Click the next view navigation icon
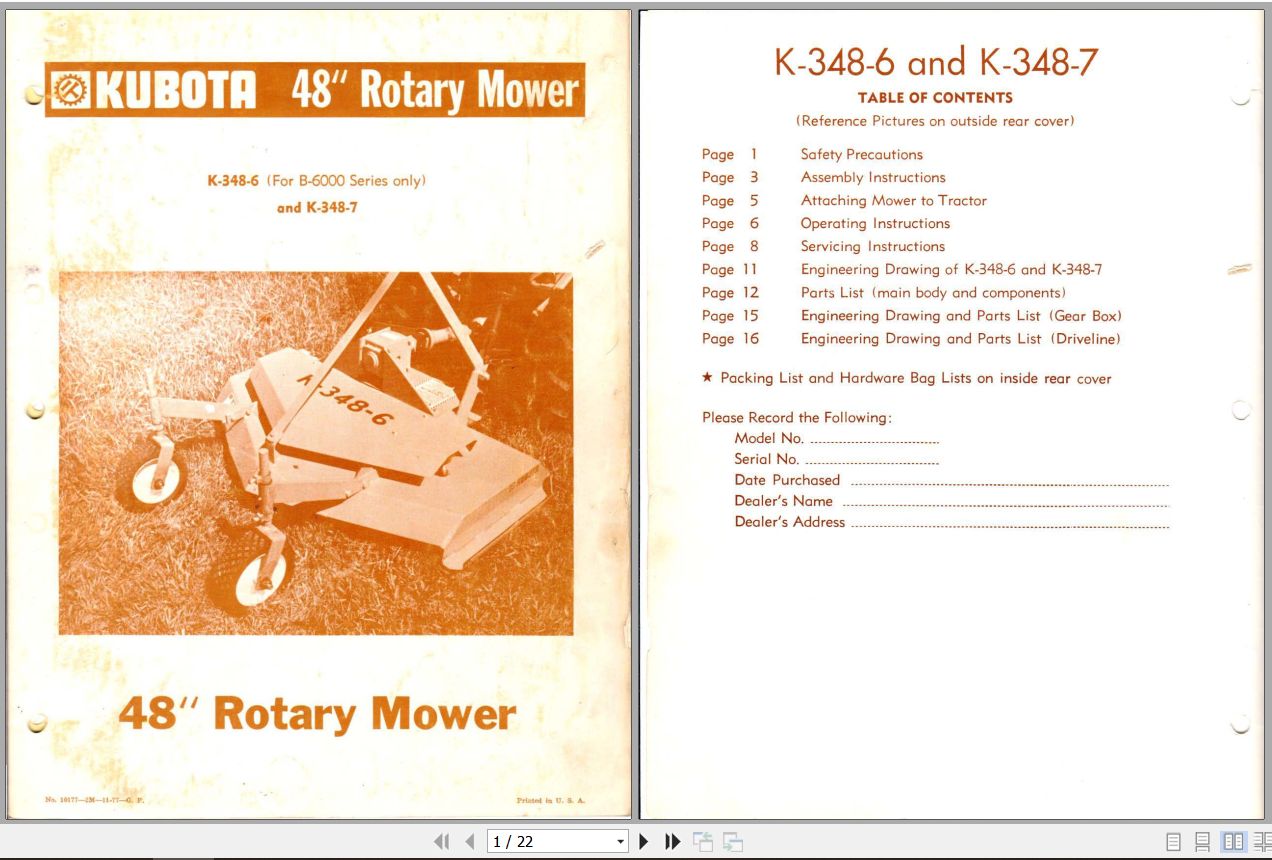Screen dimensions: 1272x860 click(x=733, y=842)
